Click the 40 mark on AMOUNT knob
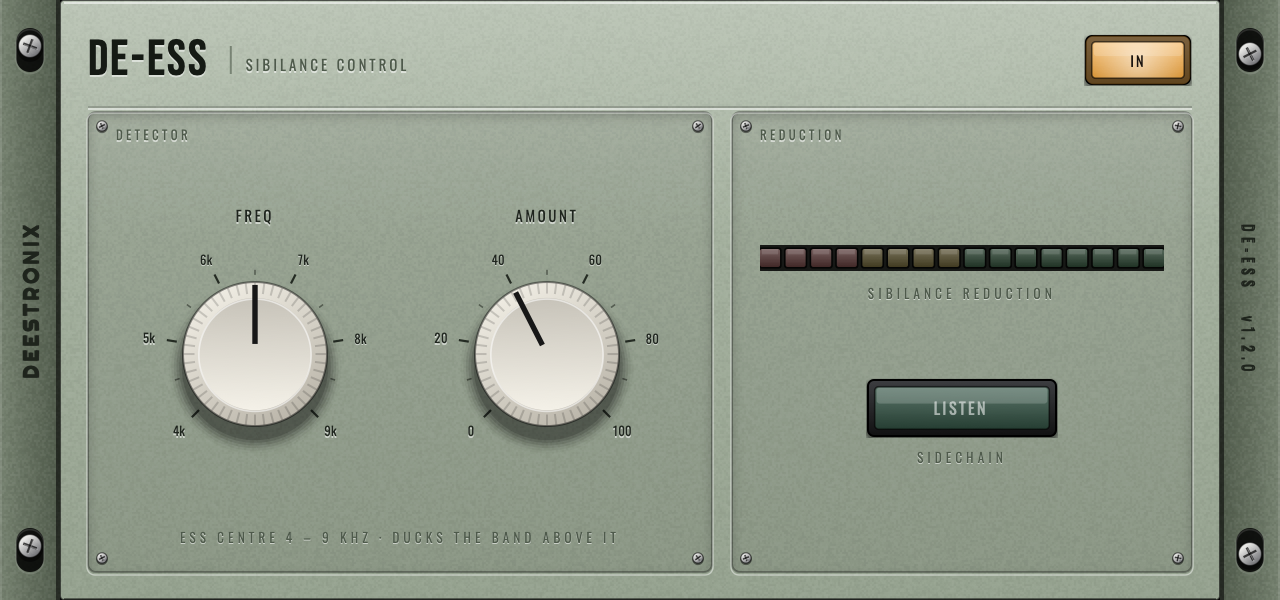 pos(498,260)
